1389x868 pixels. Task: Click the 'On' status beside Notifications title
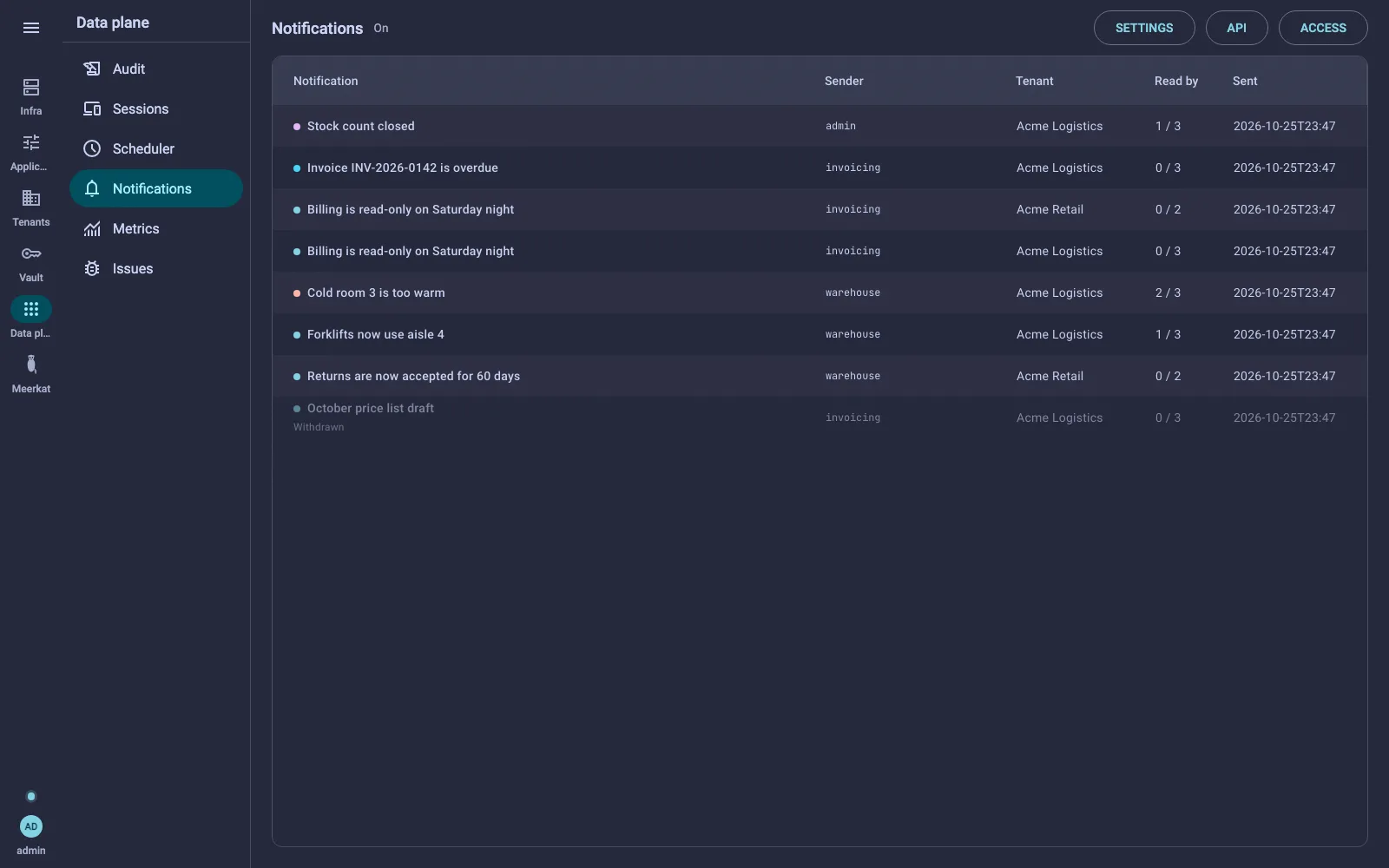tap(381, 28)
